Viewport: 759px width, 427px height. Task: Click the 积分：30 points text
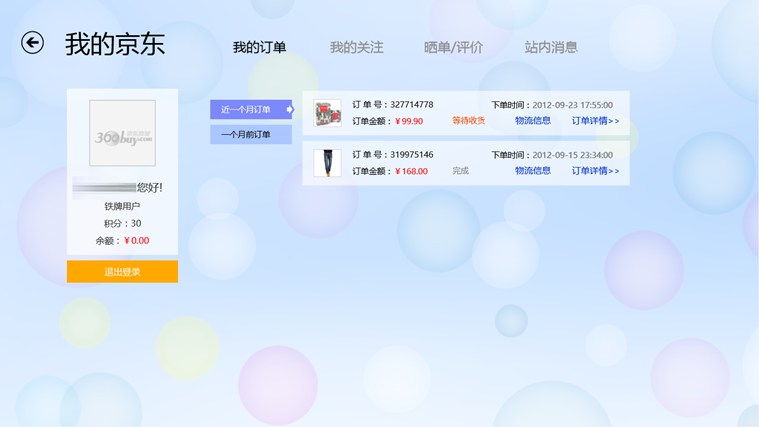(122, 223)
